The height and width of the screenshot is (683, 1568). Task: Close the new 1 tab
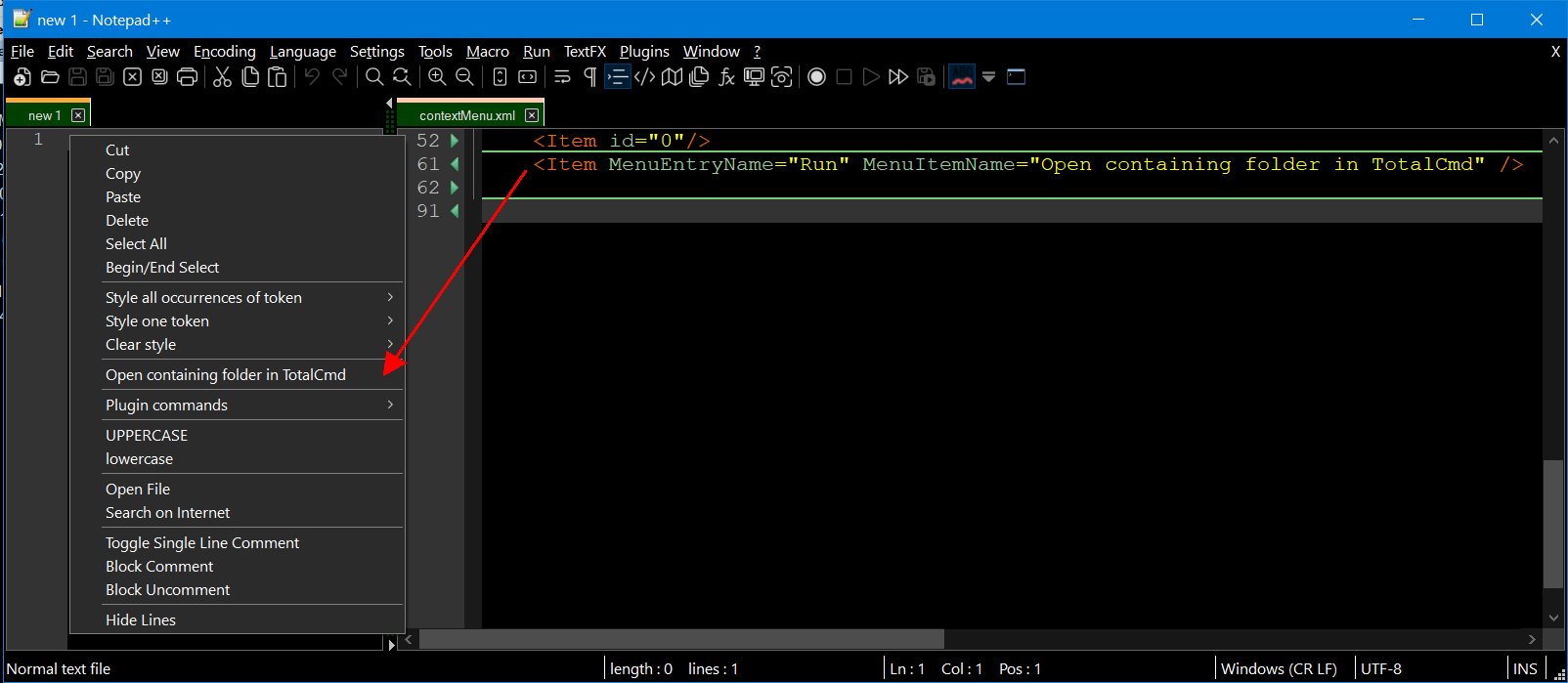[78, 115]
